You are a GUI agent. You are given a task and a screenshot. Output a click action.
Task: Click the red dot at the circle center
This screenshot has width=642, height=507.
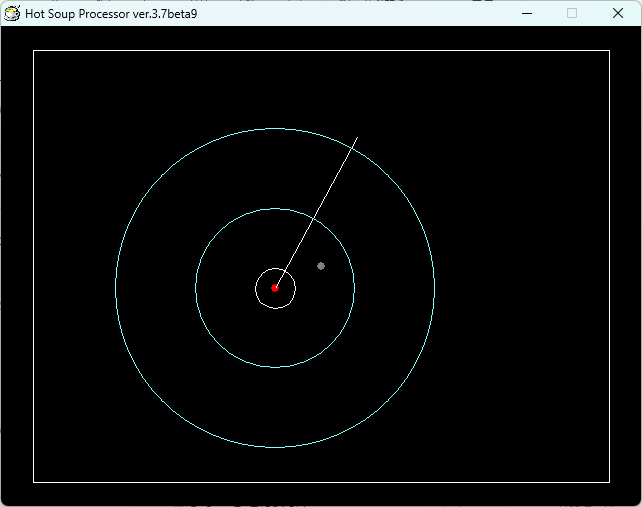pos(275,288)
